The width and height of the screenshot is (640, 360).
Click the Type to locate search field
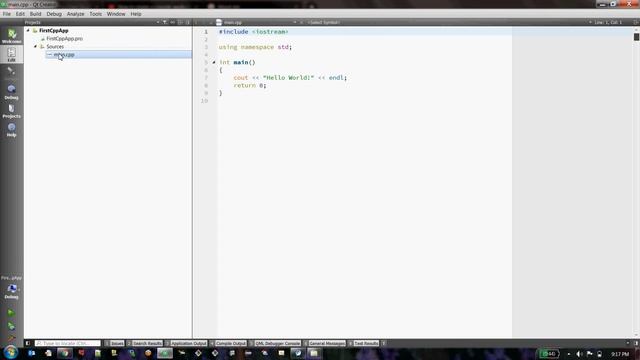pyautogui.click(x=67, y=343)
